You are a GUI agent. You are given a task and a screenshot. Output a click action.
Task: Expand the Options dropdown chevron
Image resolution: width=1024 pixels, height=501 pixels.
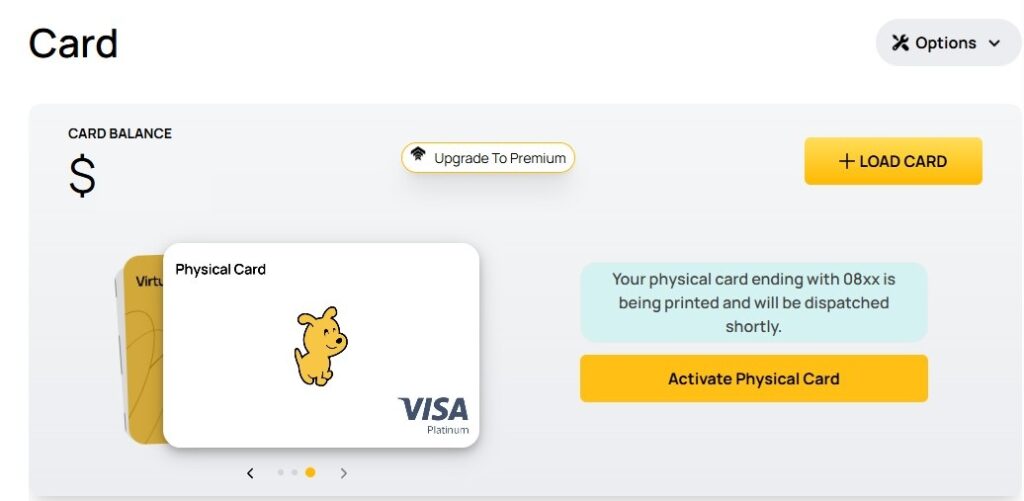pos(994,43)
